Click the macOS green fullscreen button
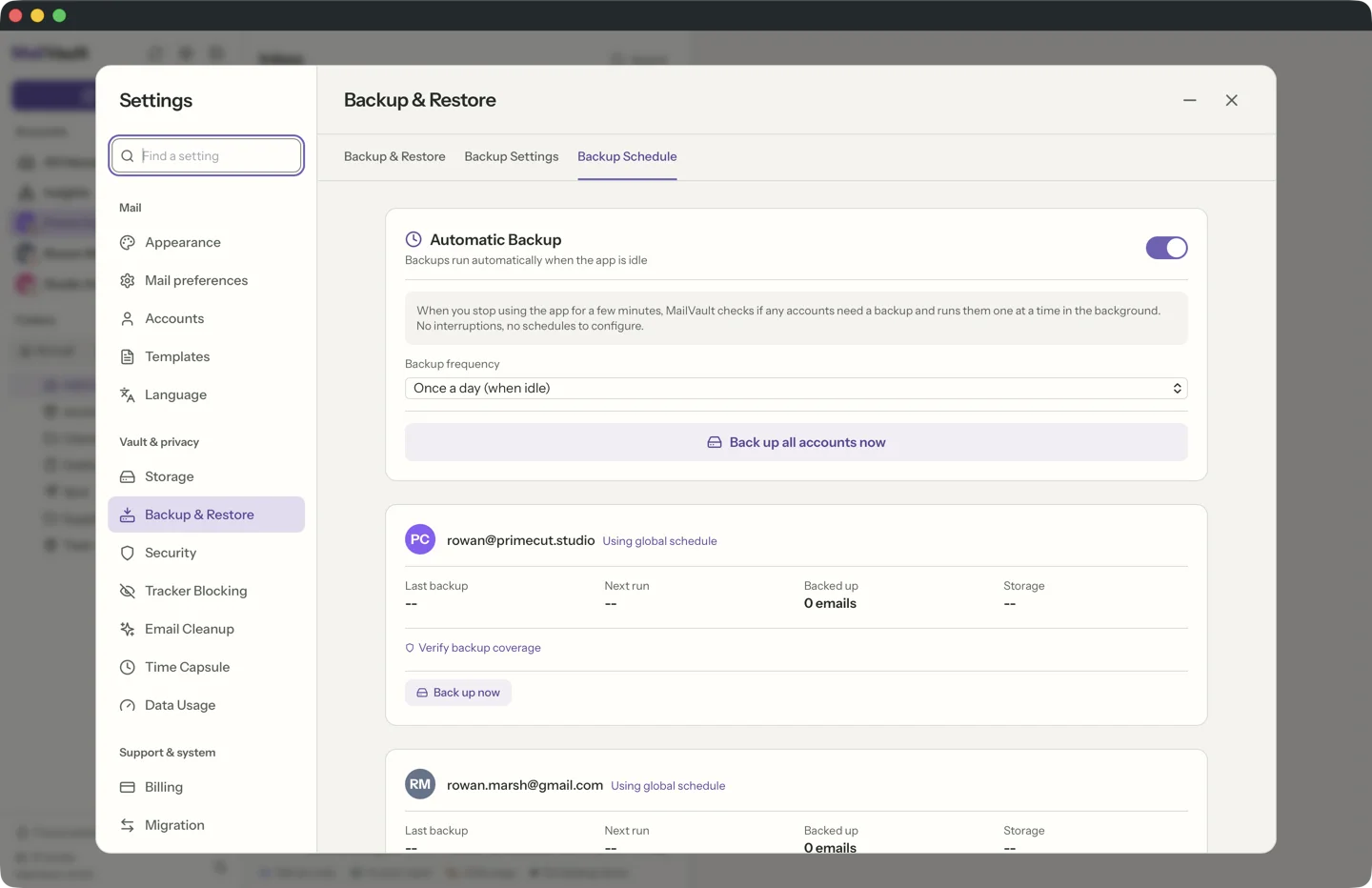The height and width of the screenshot is (888, 1372). tap(59, 15)
